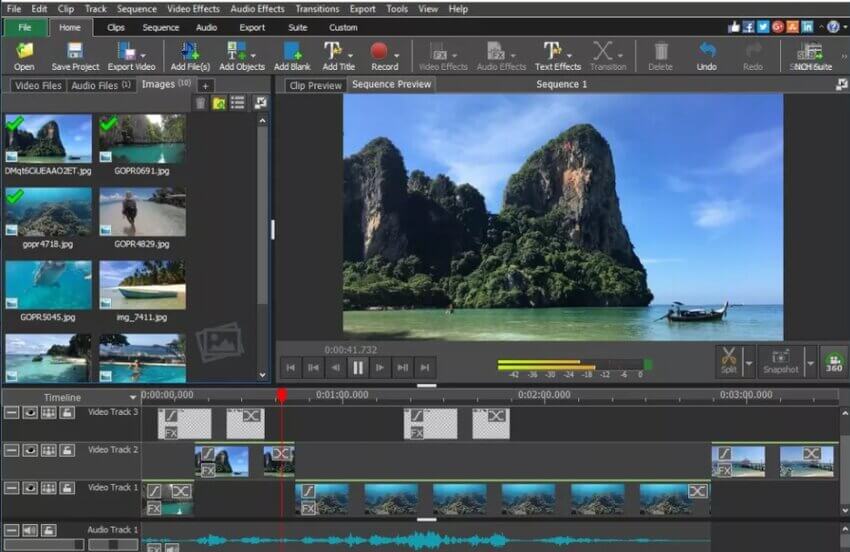
Task: Collapse Video Track 2 with the minus button
Action: (11, 451)
